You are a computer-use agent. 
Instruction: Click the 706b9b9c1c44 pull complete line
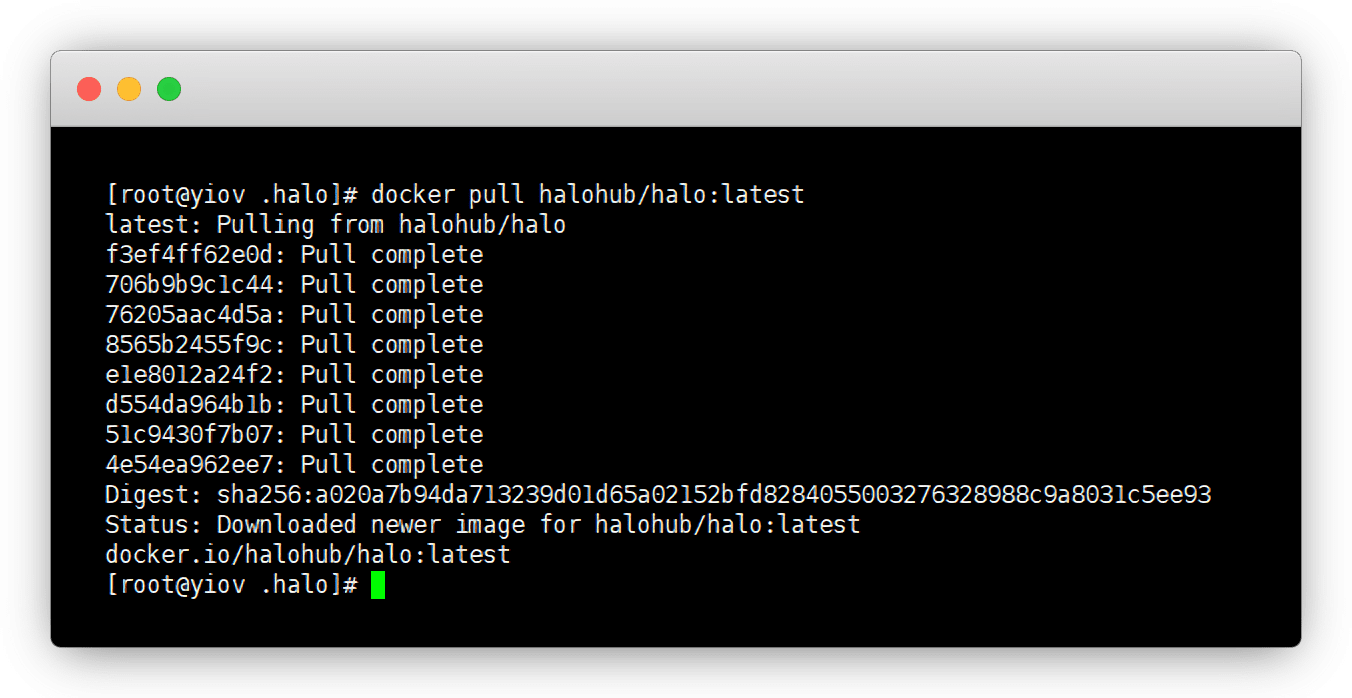click(294, 284)
